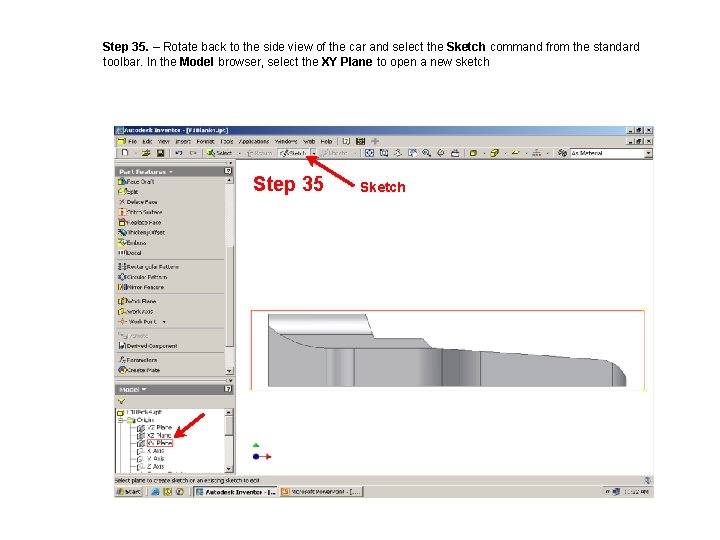This screenshot has height=540, width=720.
Task: Click the Pan view icon
Action: [x=398, y=153]
